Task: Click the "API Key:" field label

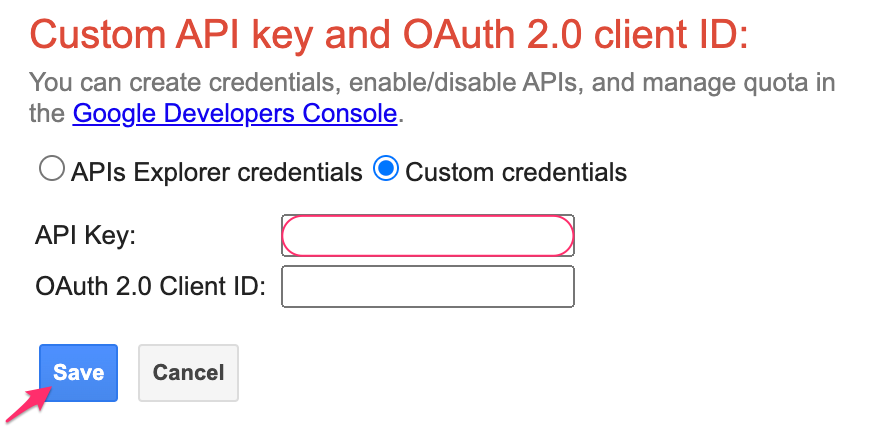Action: tap(85, 236)
